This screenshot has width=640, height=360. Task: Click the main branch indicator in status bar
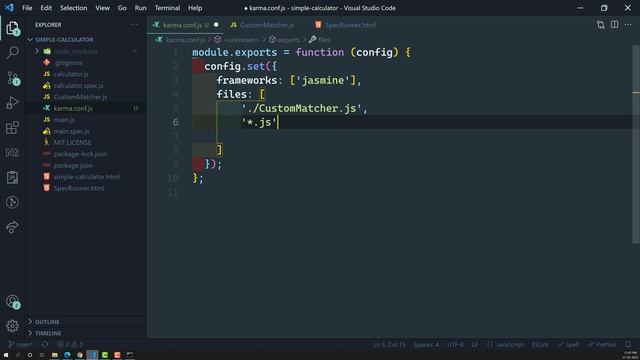point(20,344)
